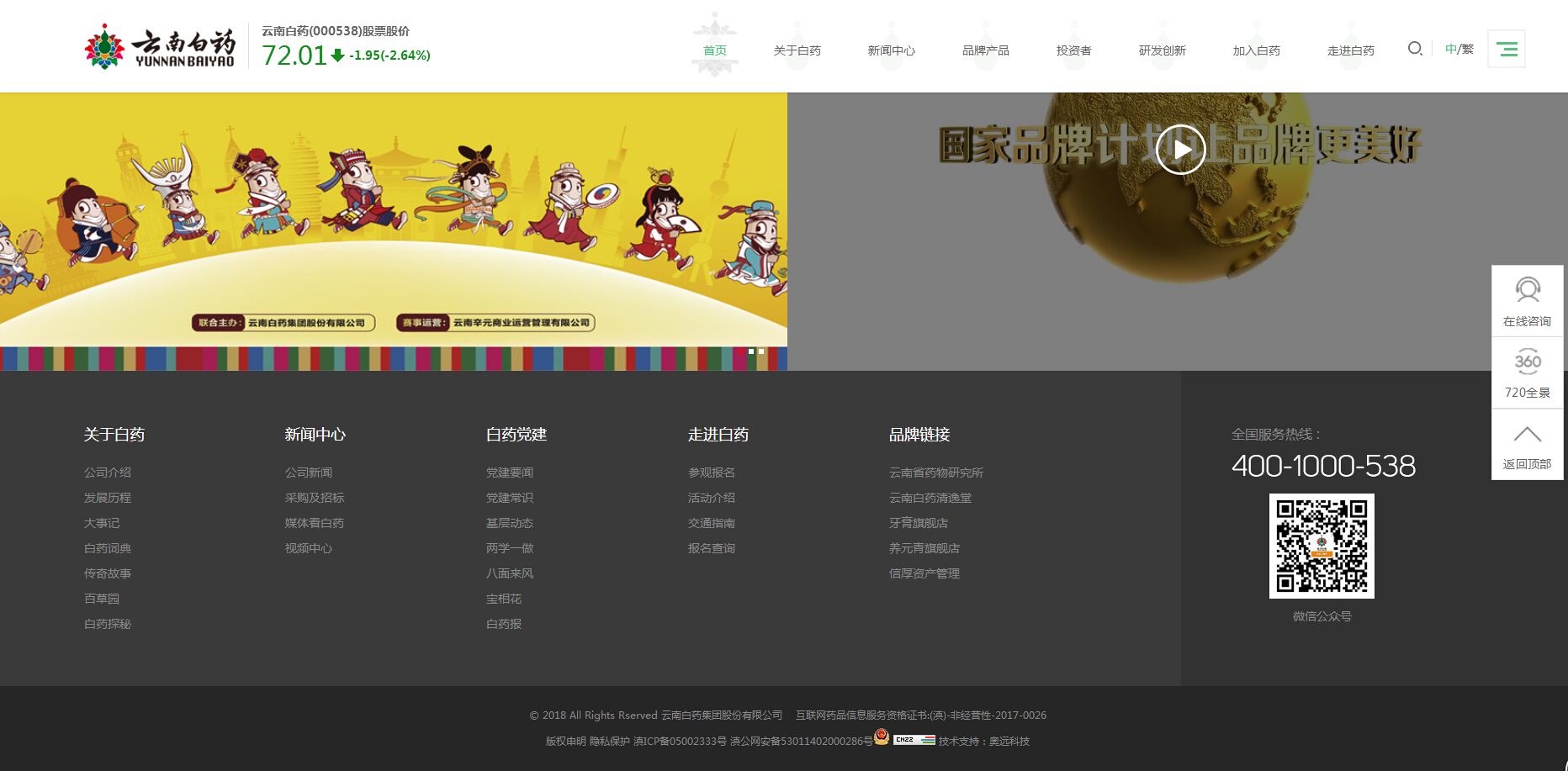Click the 品牌链接 footer heading
This screenshot has width=1568, height=771.
pyautogui.click(x=919, y=435)
